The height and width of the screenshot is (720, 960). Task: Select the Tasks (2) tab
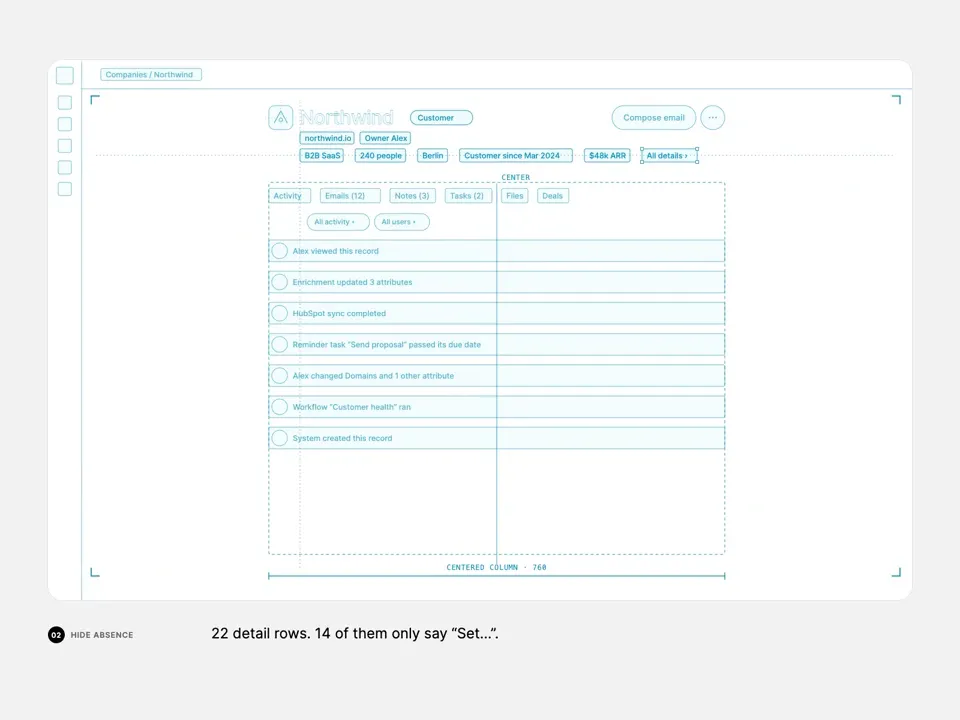click(x=468, y=196)
